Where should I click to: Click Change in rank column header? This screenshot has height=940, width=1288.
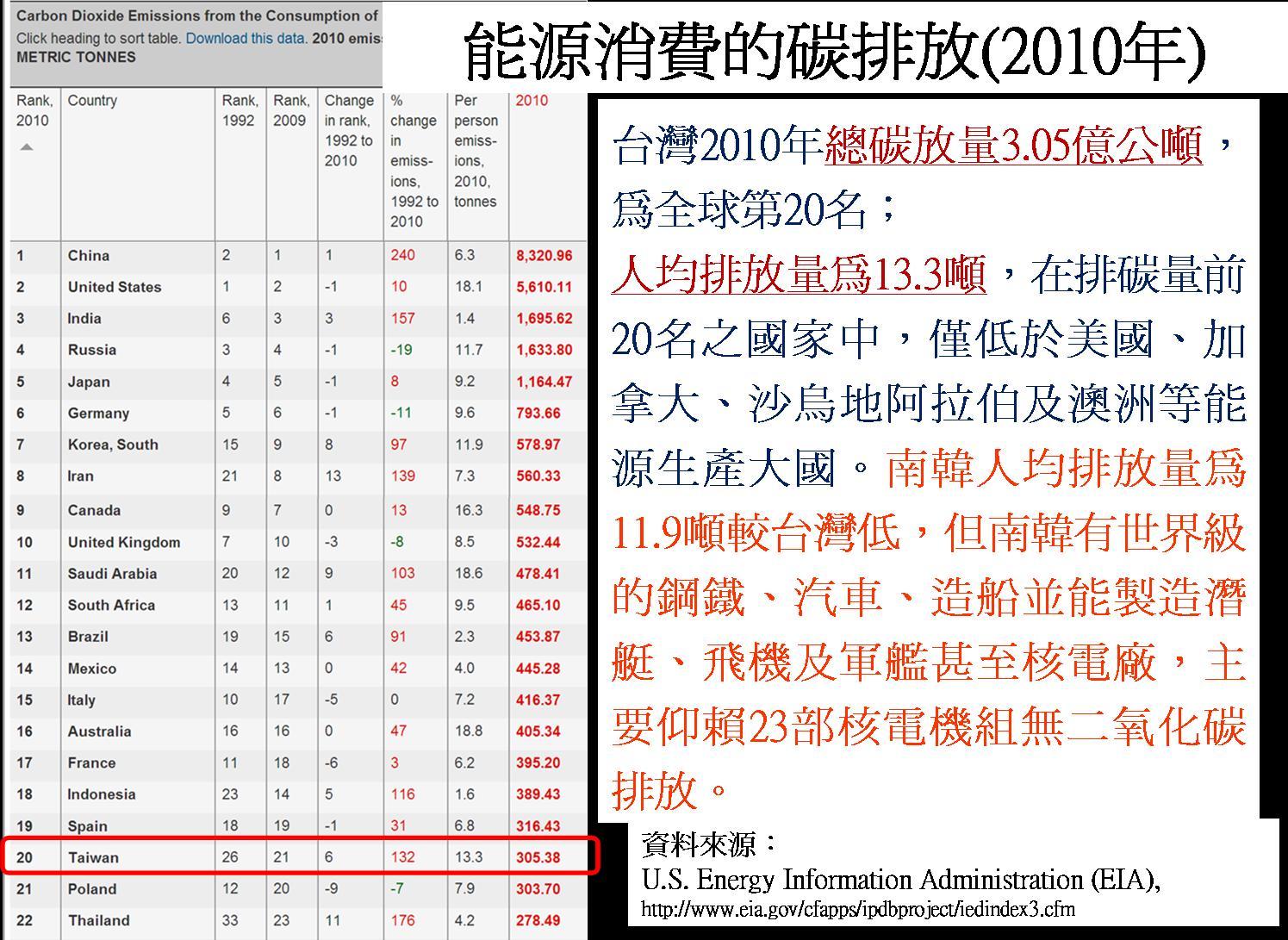(349, 130)
